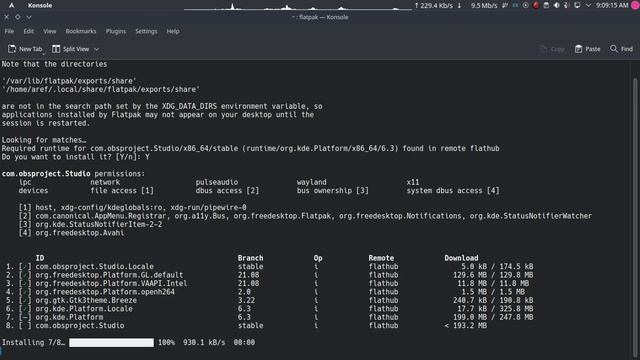Click the '199.0 MB / 247.8 MB' download value
640x360 pixels.
493,317
